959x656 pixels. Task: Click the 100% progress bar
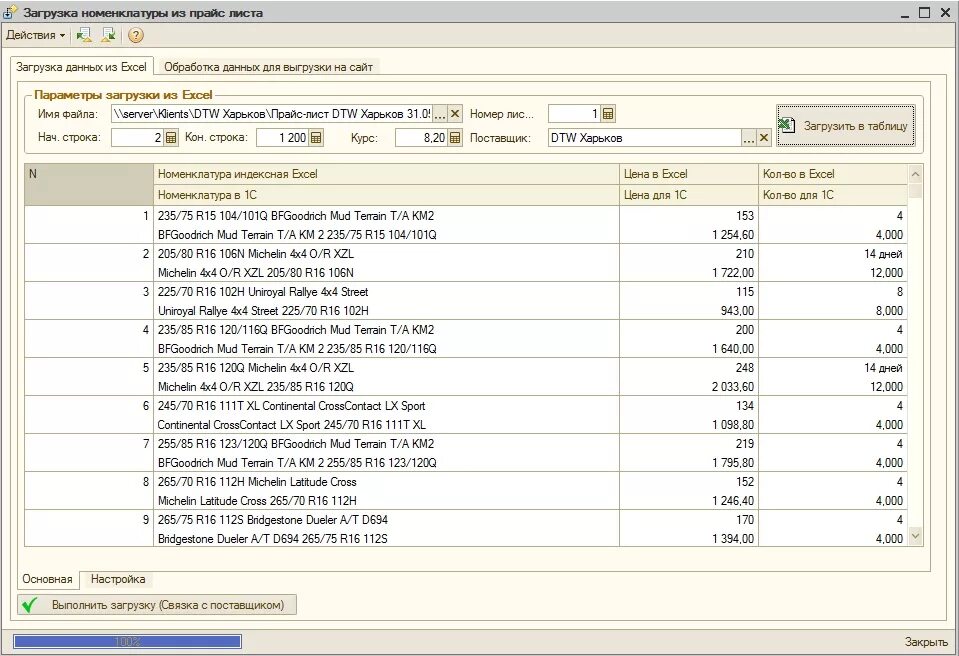point(127,641)
